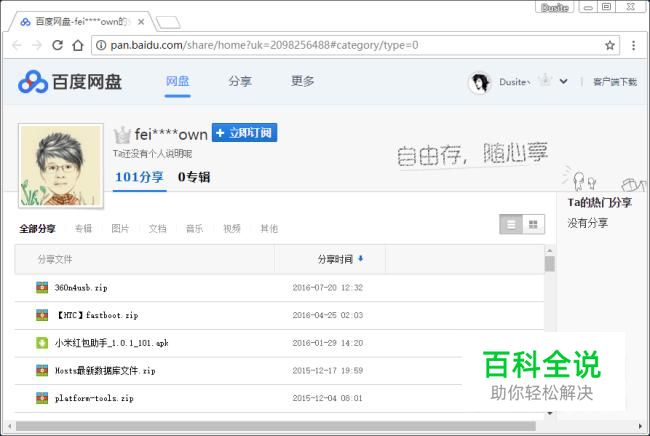This screenshot has width=650, height=436.
Task: Open platform-tools.zip
Action: [x=94, y=399]
